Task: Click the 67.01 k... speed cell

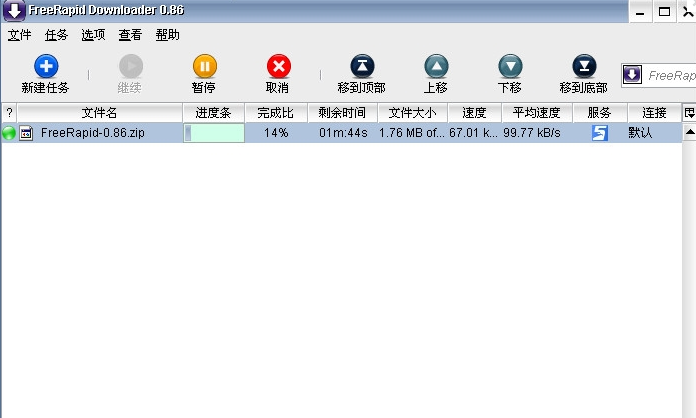Action: (474, 133)
